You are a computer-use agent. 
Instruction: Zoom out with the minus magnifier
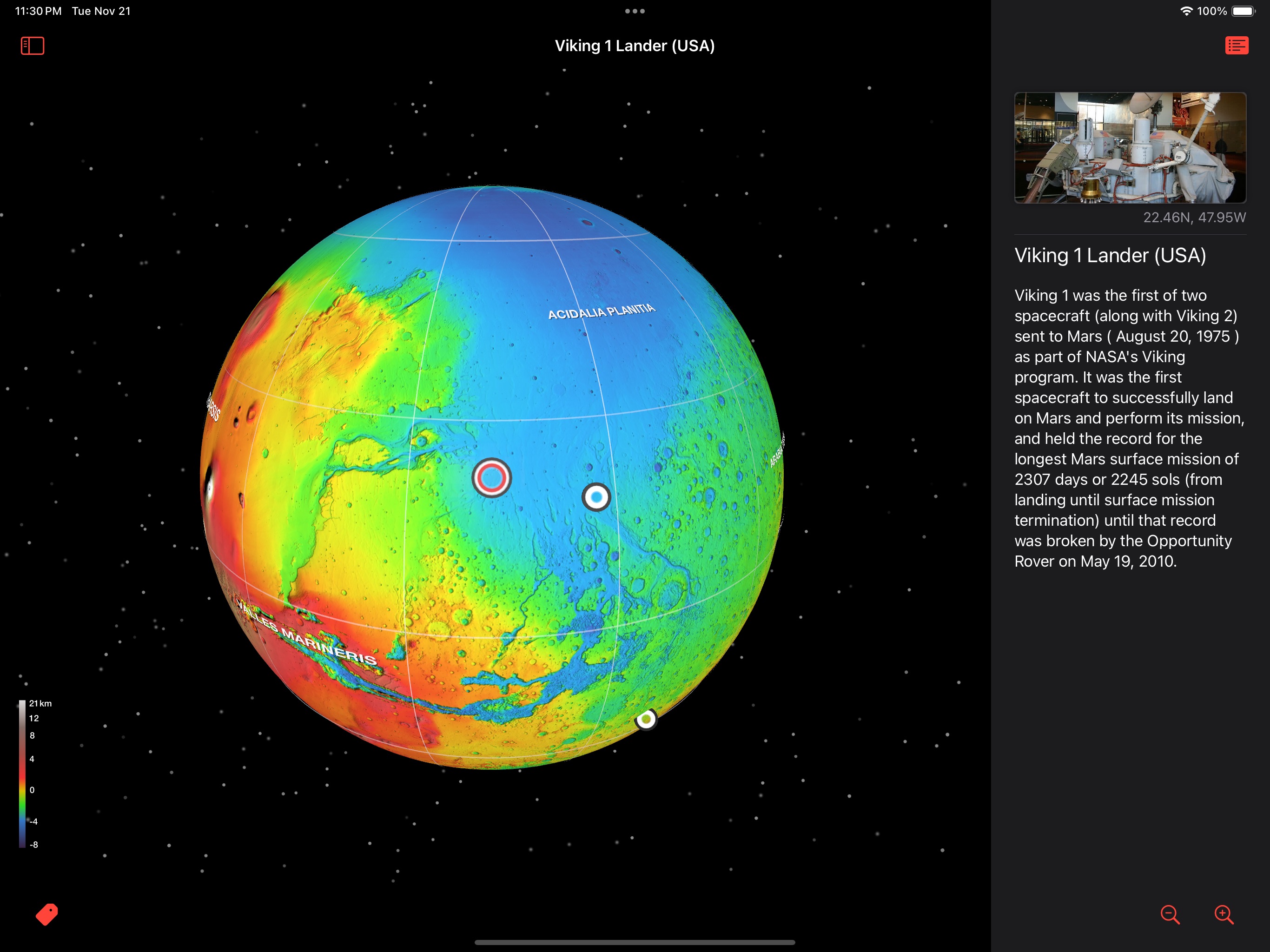[1170, 915]
